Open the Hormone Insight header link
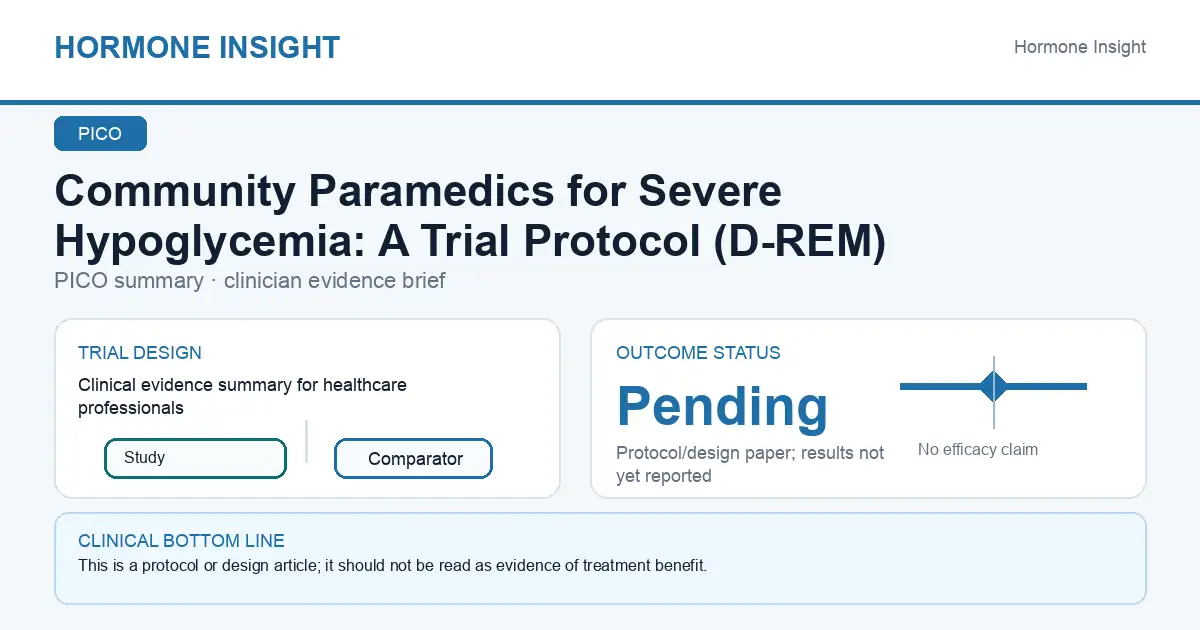 [x=1080, y=47]
